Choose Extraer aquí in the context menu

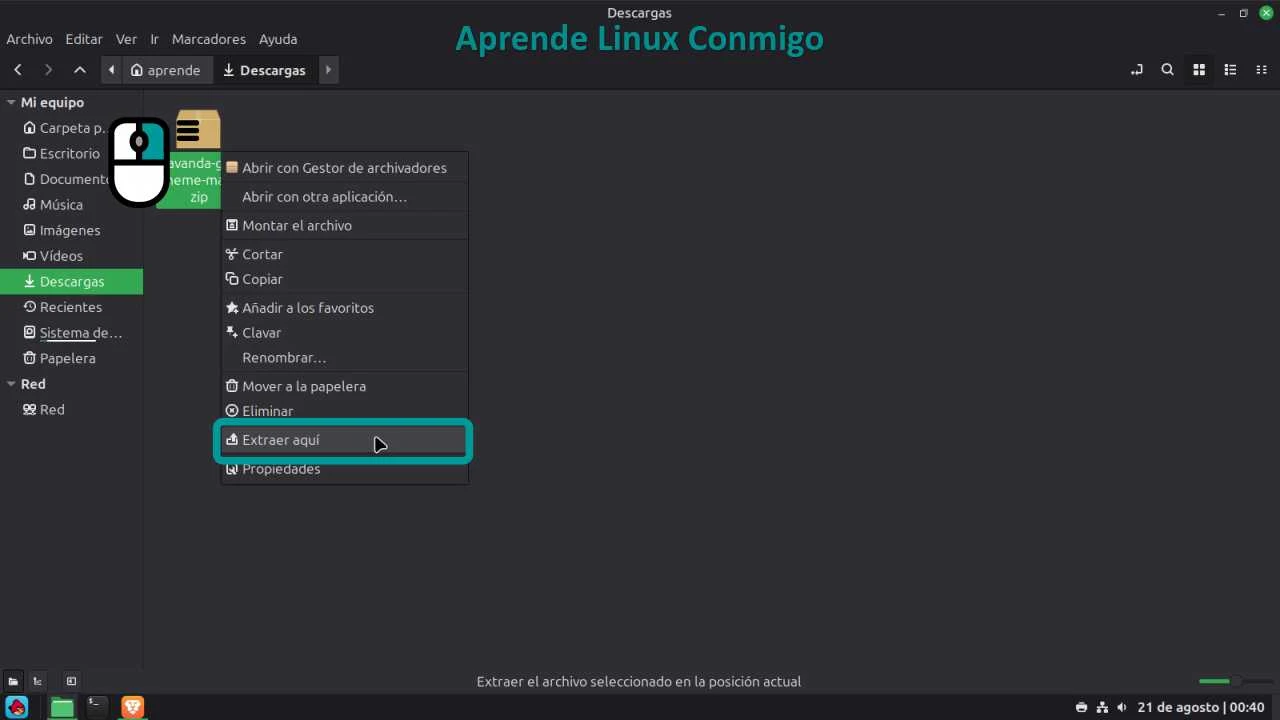(344, 440)
